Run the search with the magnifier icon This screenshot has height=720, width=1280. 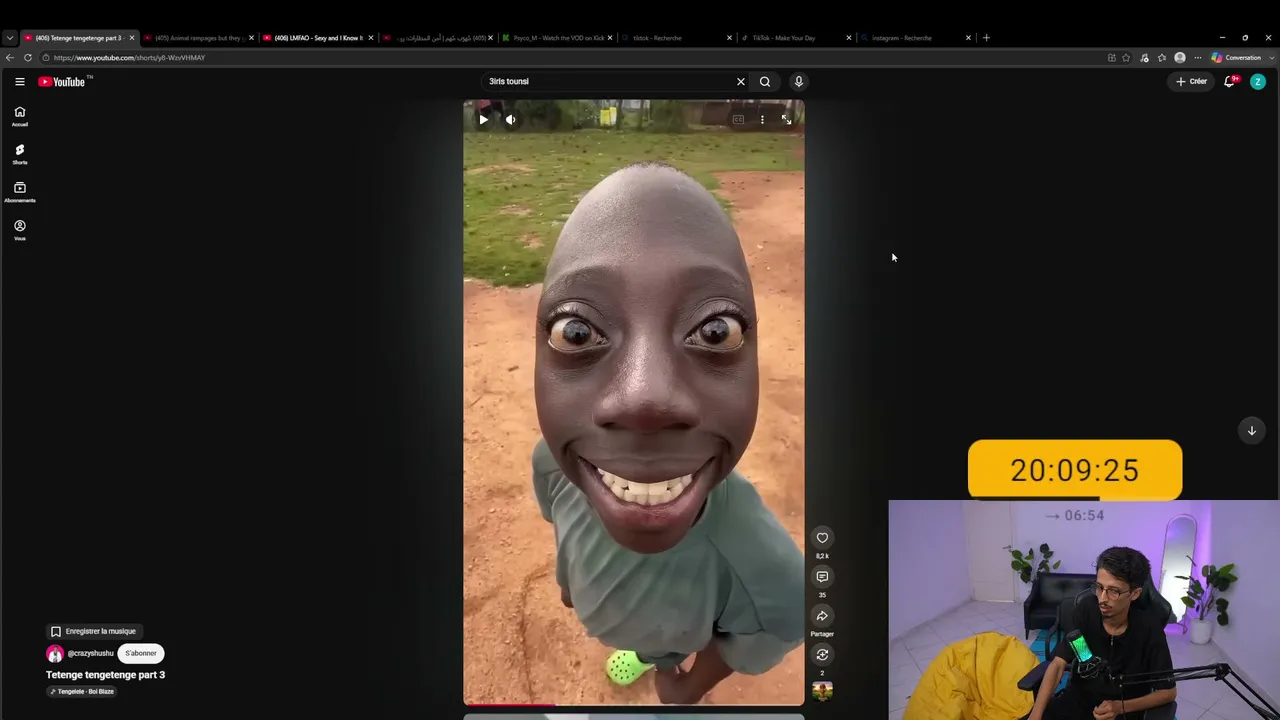point(765,82)
